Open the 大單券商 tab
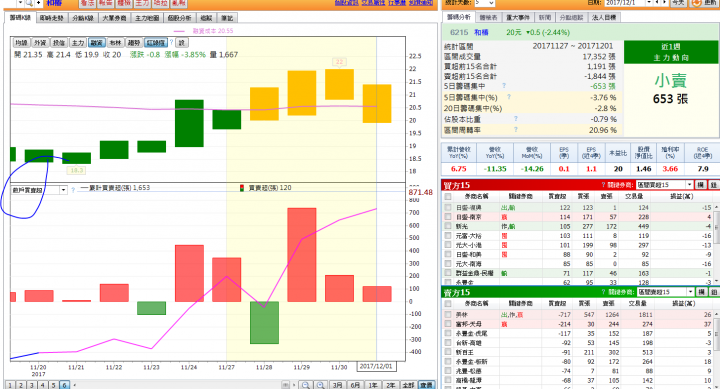 tap(114, 18)
